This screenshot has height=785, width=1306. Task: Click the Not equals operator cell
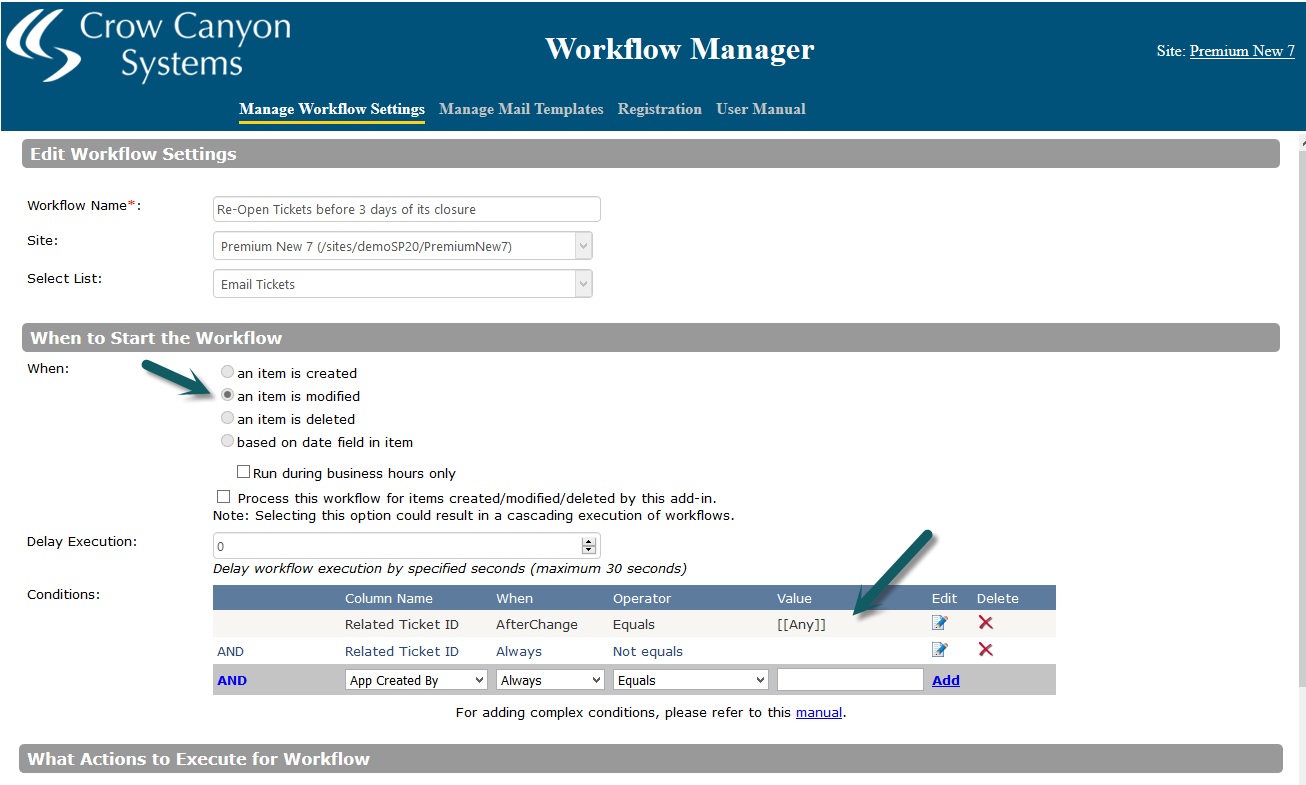648,651
